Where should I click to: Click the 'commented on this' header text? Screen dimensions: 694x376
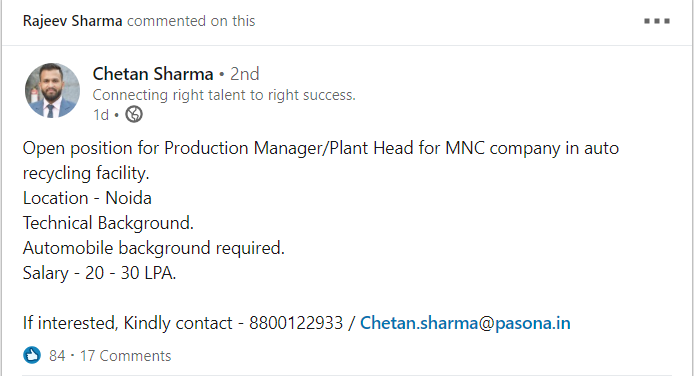coord(191,21)
